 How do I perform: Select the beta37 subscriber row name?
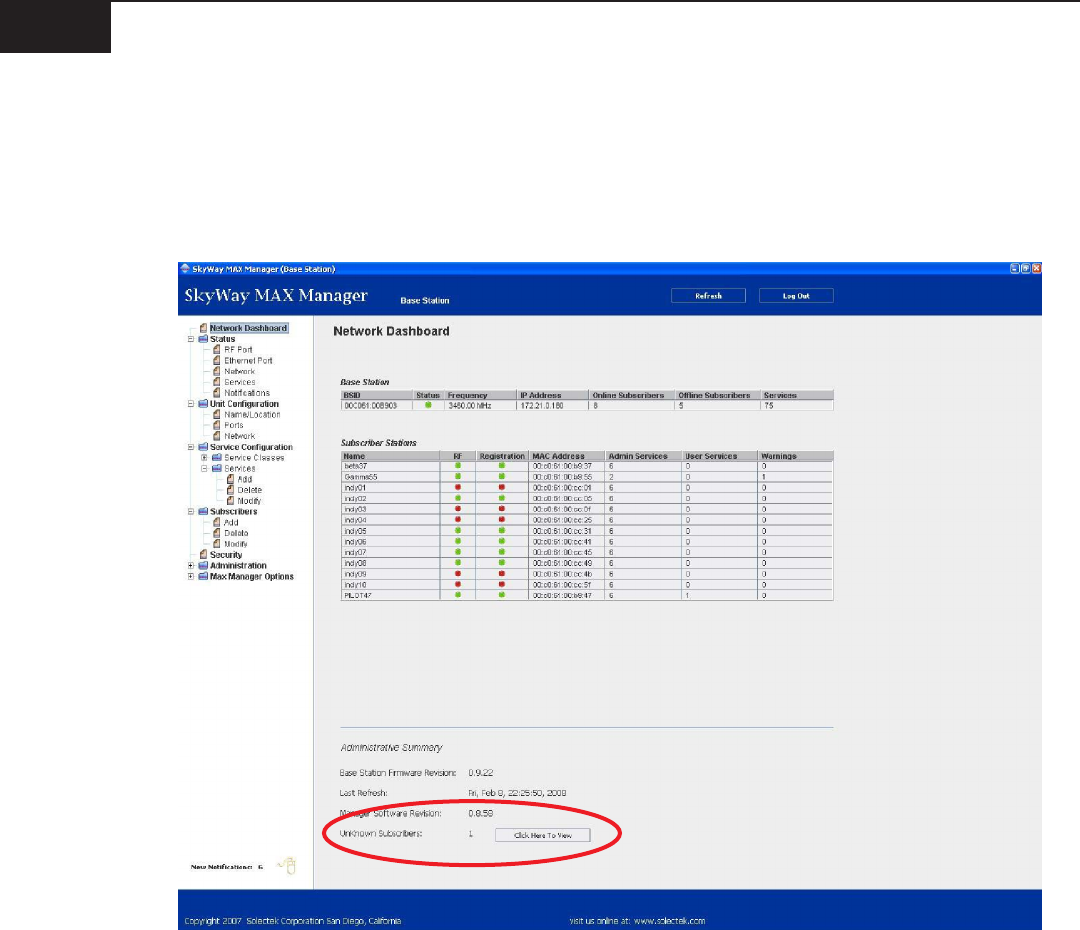pyautogui.click(x=355, y=466)
